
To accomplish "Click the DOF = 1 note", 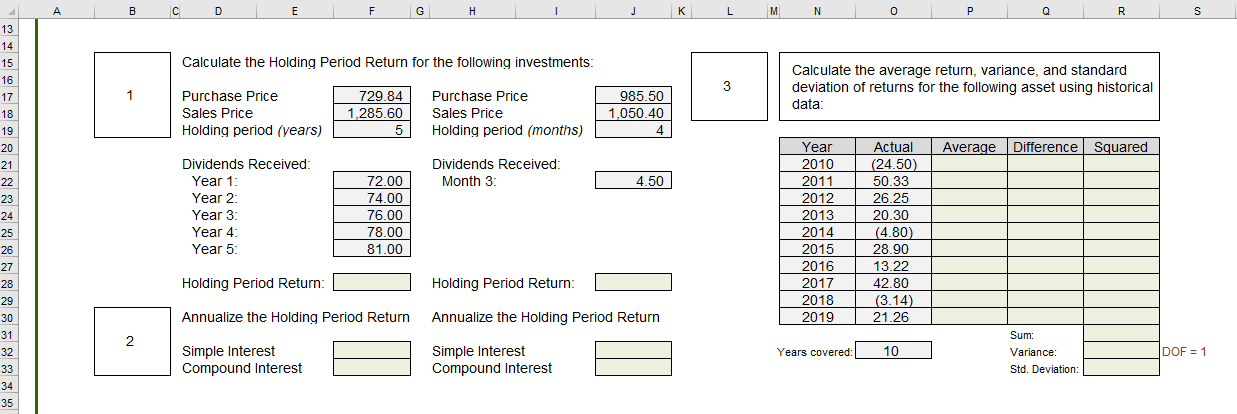I will click(x=1185, y=351).
